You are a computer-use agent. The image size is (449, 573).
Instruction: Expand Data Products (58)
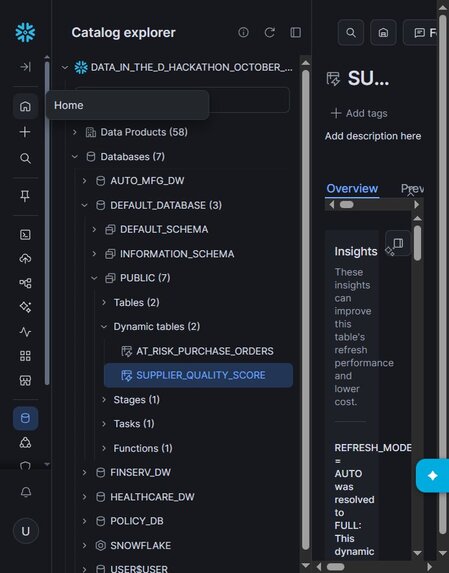pos(75,132)
